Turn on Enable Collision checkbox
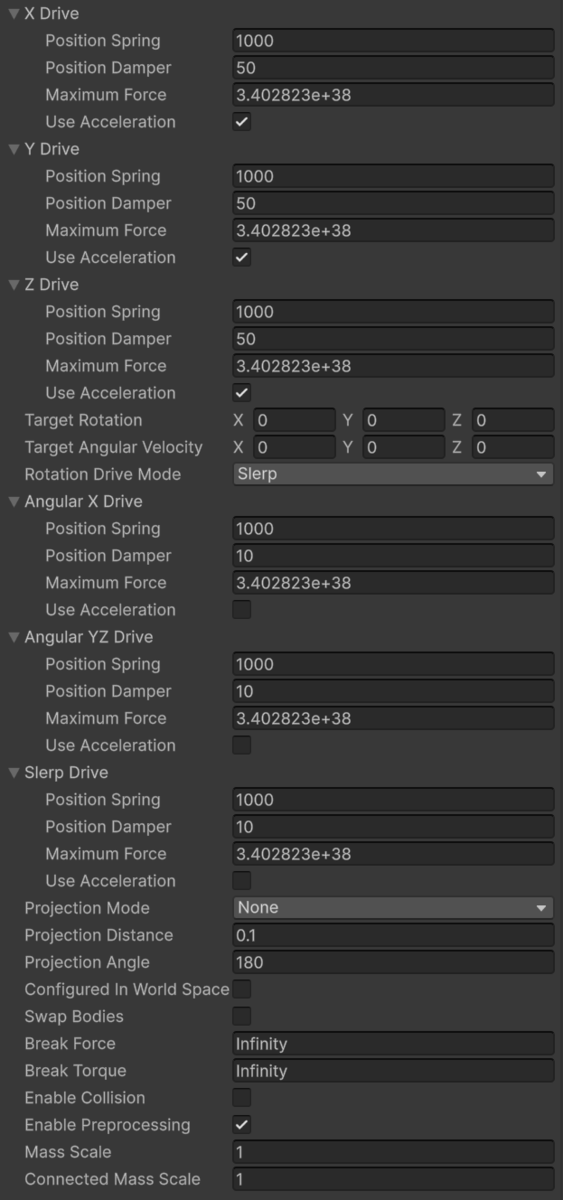This screenshot has width=563, height=1200. coord(242,1098)
